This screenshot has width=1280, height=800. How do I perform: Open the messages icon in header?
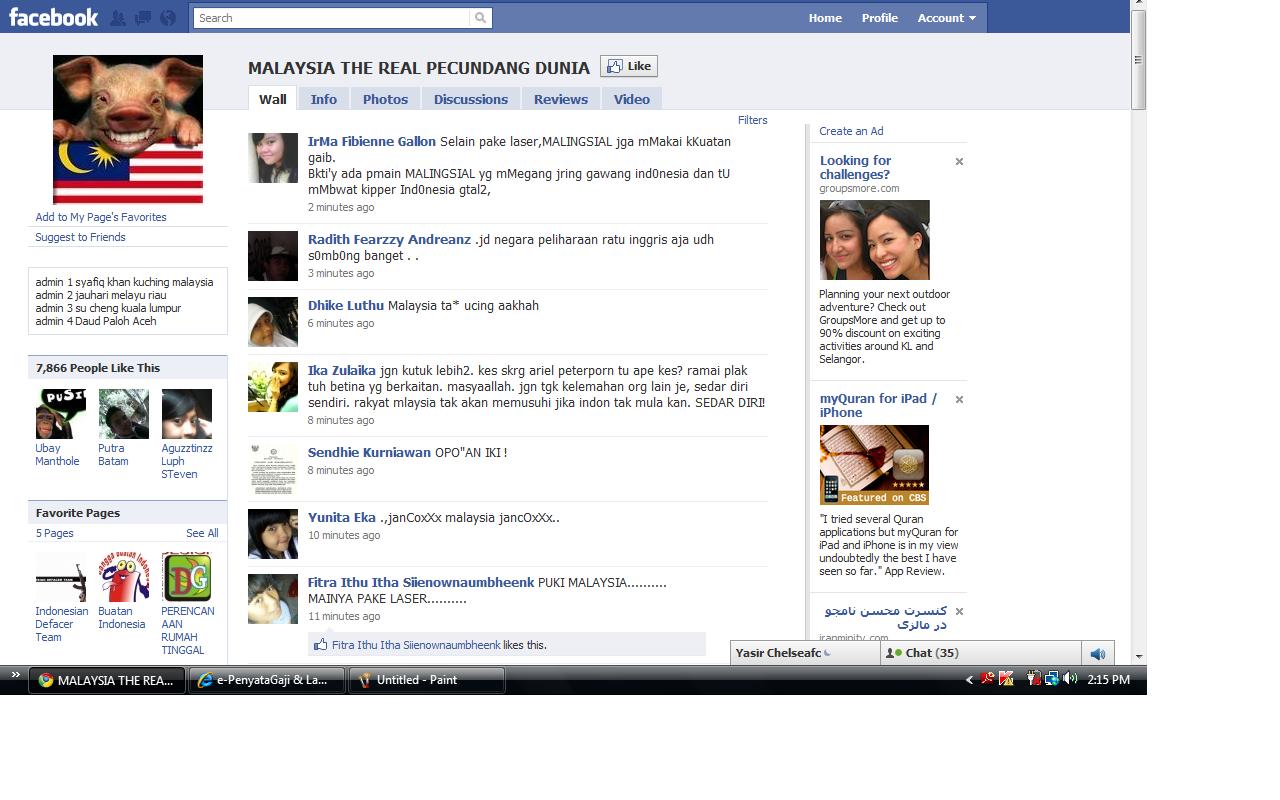coord(143,18)
